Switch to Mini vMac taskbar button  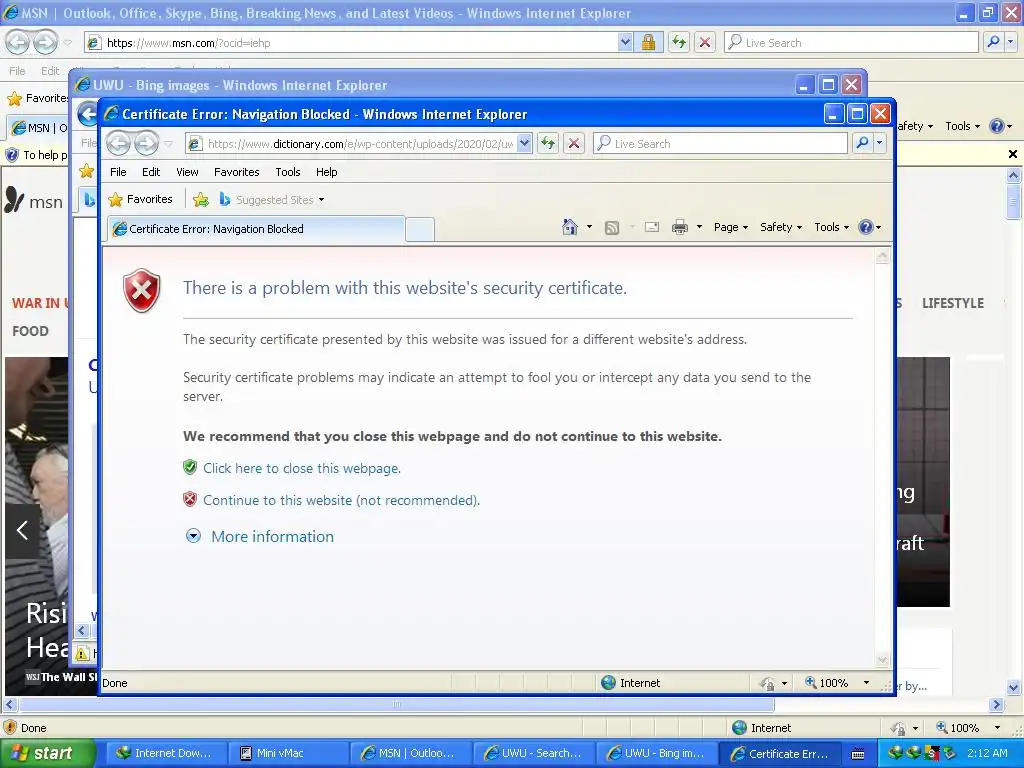click(288, 753)
